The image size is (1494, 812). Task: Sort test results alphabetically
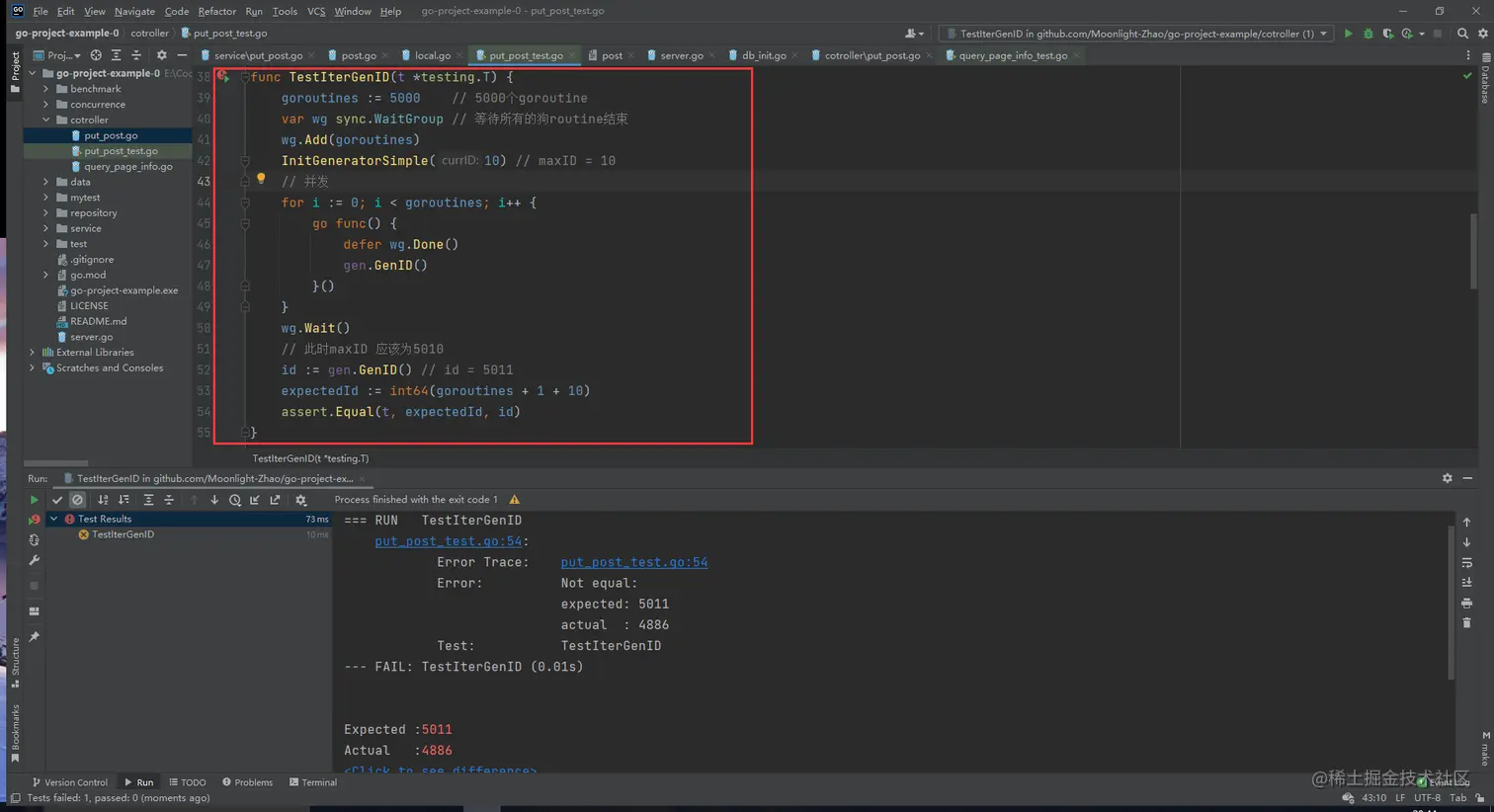[103, 500]
